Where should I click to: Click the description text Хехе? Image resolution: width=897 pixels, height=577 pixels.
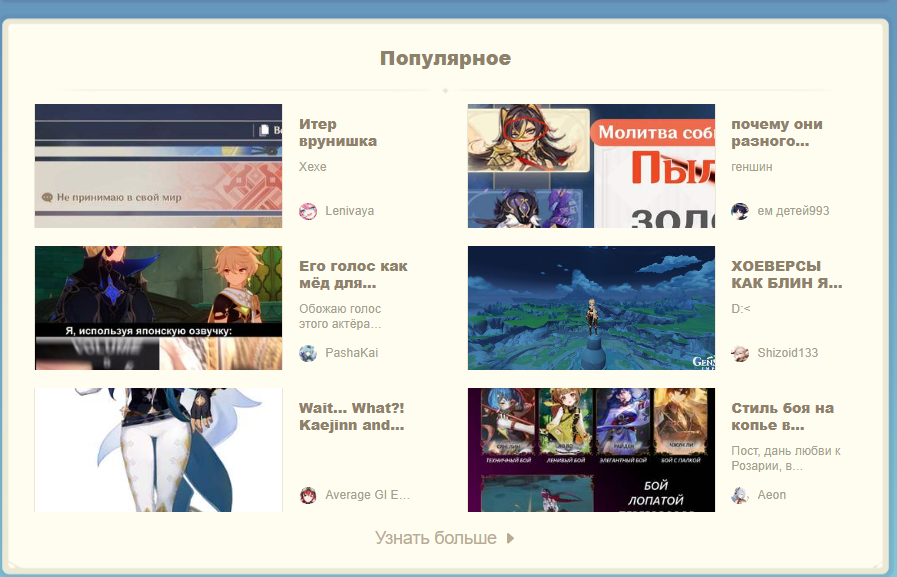(312, 167)
